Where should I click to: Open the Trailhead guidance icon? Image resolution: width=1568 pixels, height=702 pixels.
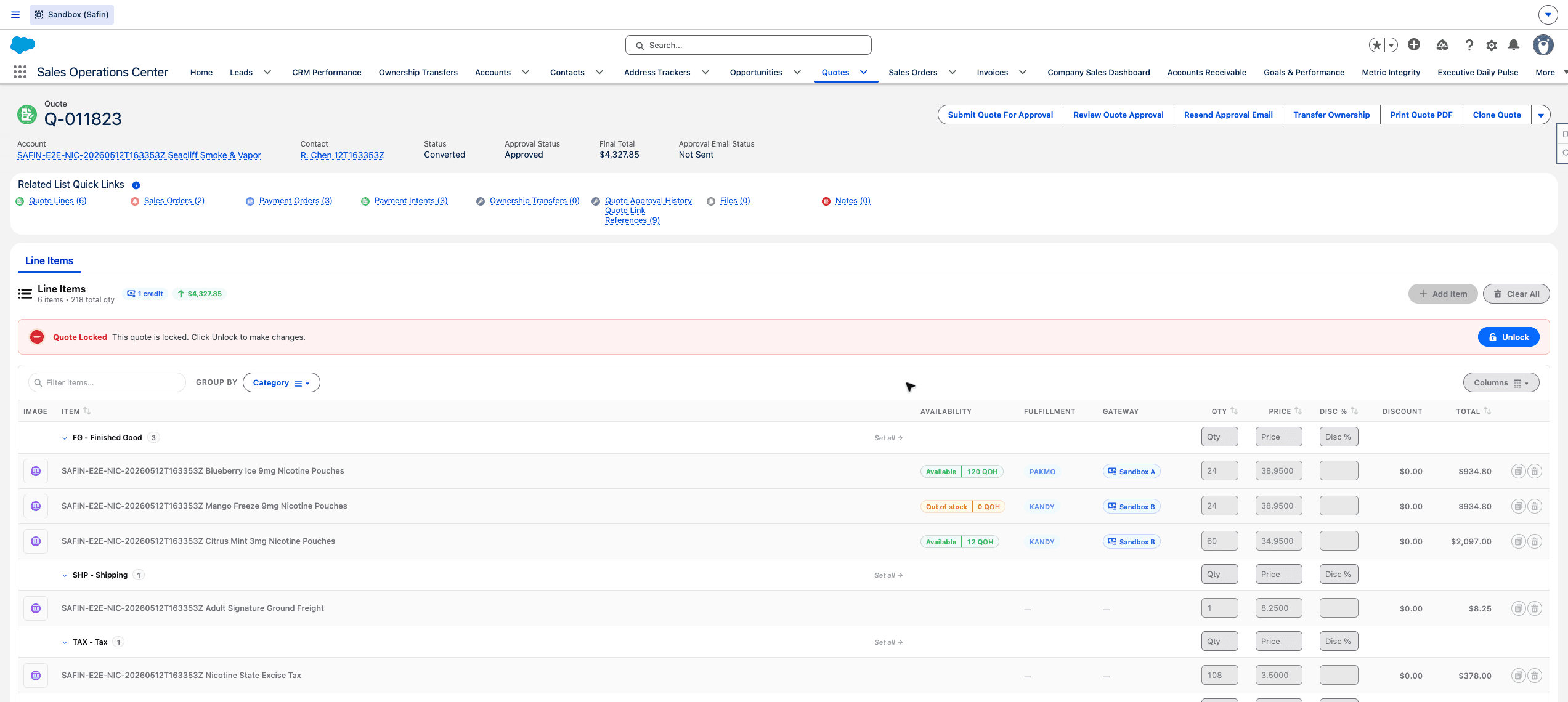point(1442,45)
